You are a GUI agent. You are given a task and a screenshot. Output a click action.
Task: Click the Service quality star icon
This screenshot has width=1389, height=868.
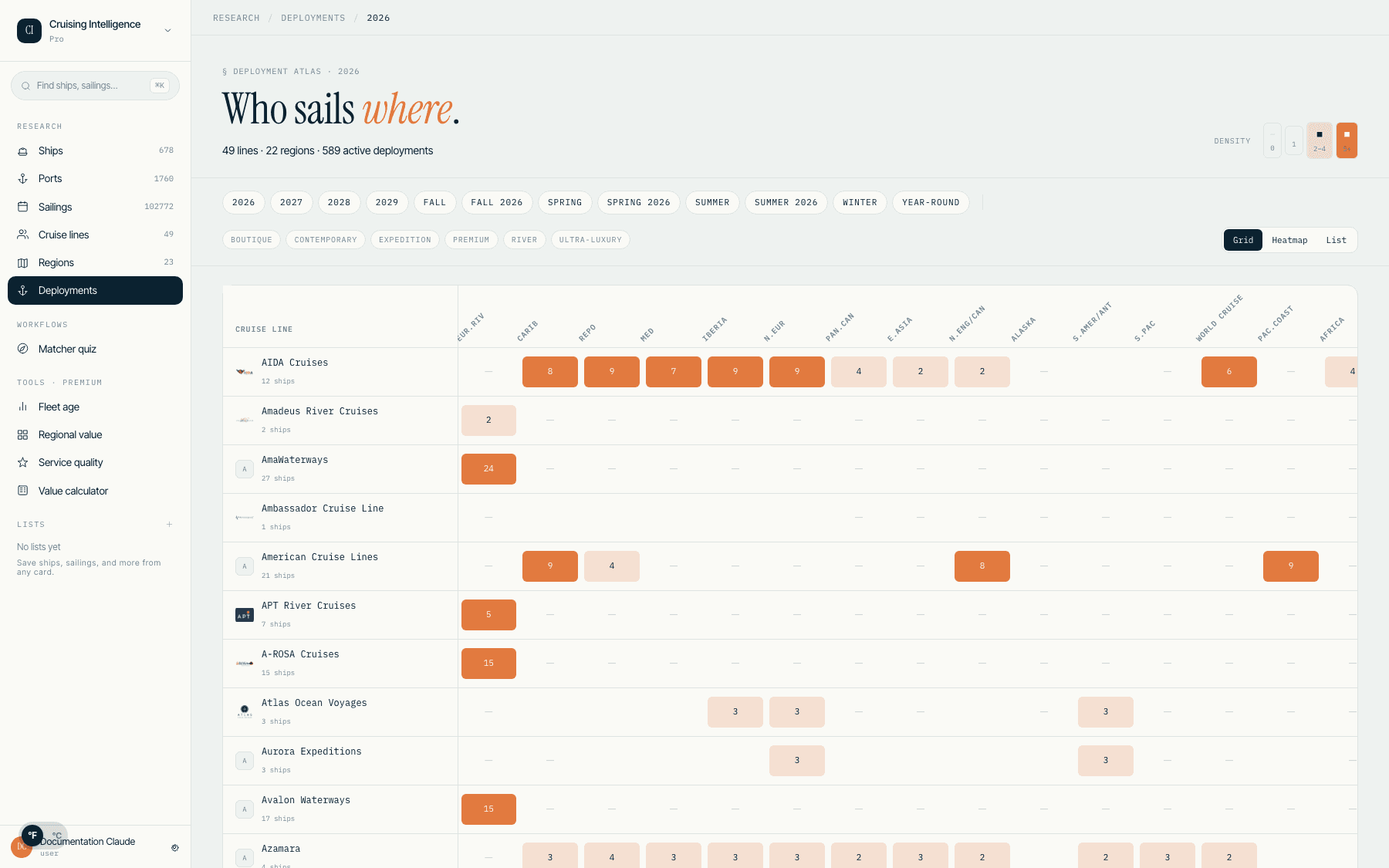[23, 463]
